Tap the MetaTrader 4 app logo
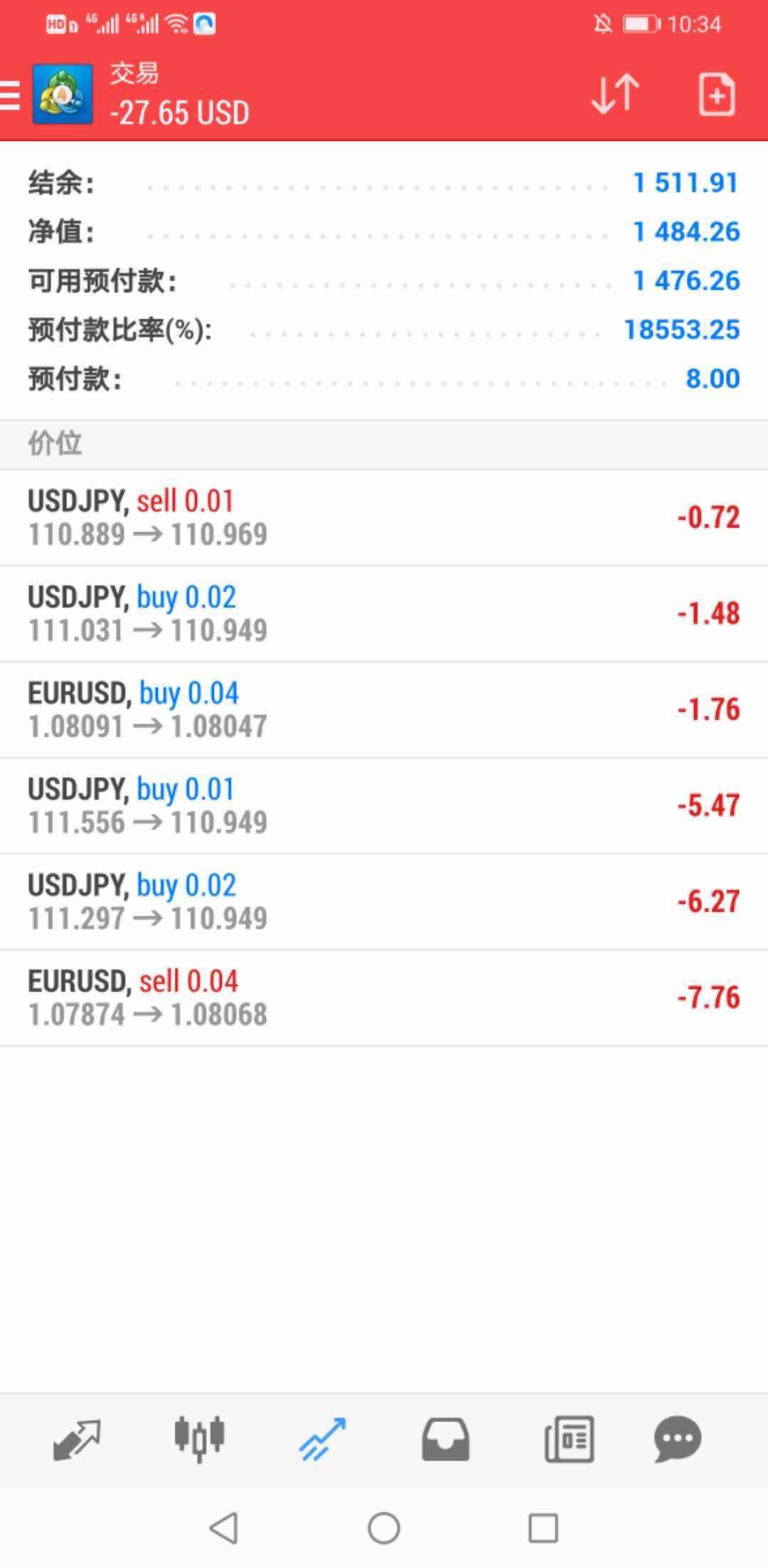 [x=63, y=95]
